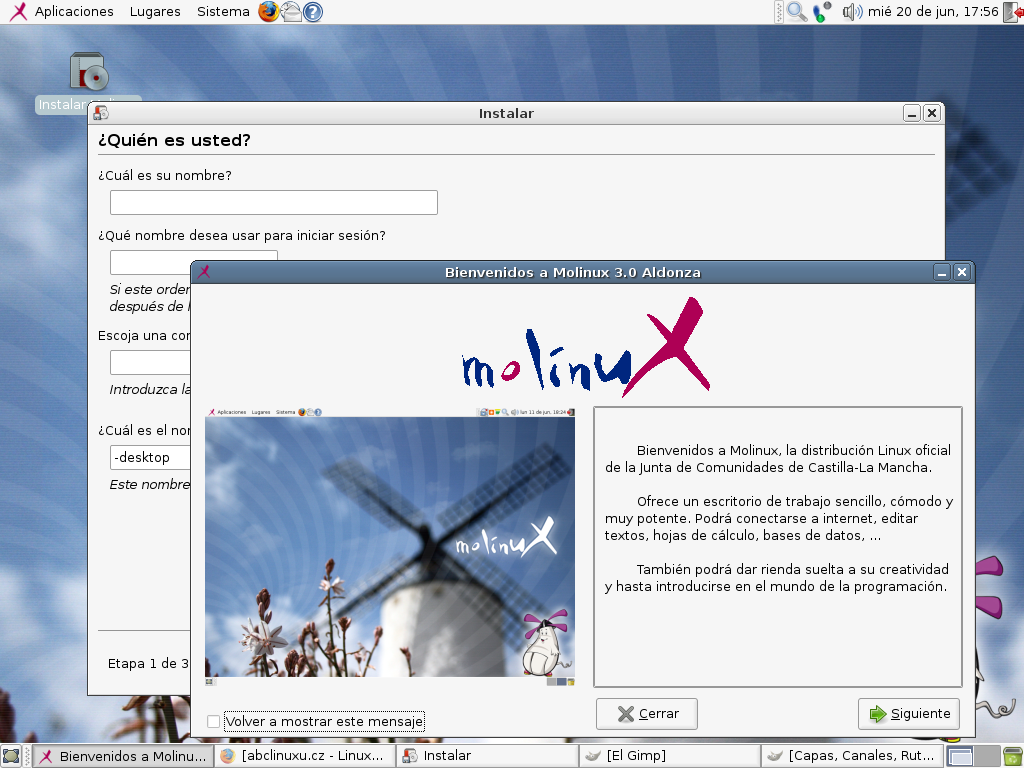Image resolution: width=1024 pixels, height=768 pixels.
Task: Open the search magnifier icon in the system tray
Action: [x=796, y=12]
